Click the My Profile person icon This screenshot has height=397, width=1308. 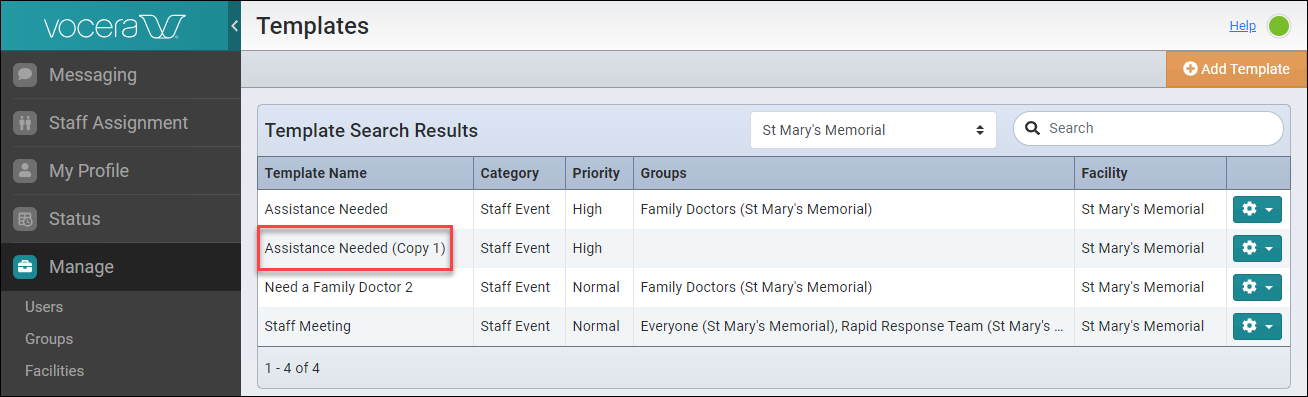[x=26, y=171]
